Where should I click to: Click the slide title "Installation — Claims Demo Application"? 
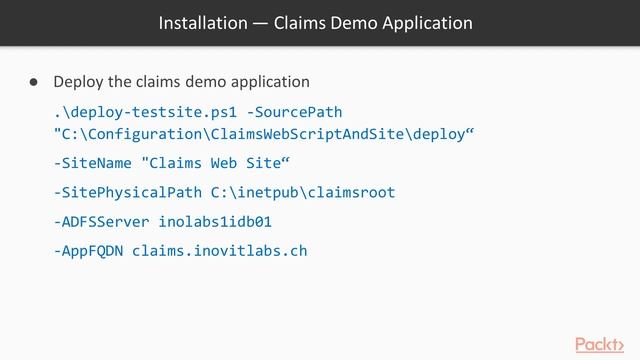(316, 23)
